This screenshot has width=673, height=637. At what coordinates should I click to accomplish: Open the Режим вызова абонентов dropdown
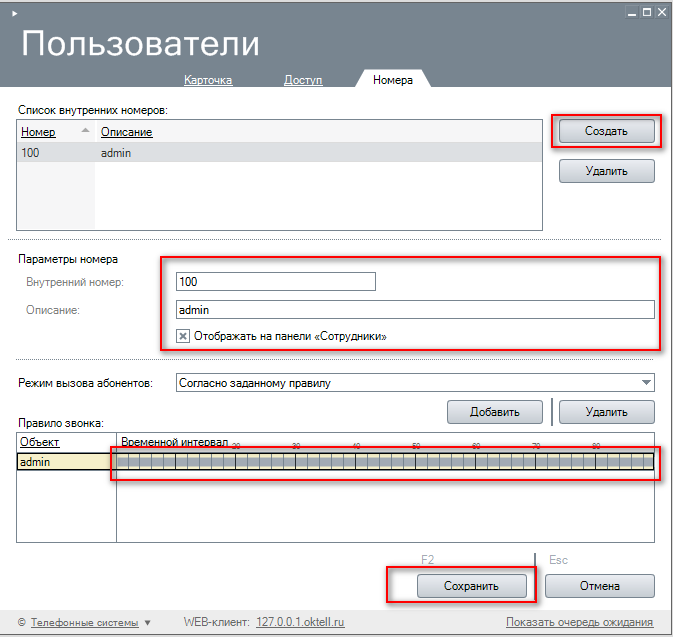pos(645,382)
